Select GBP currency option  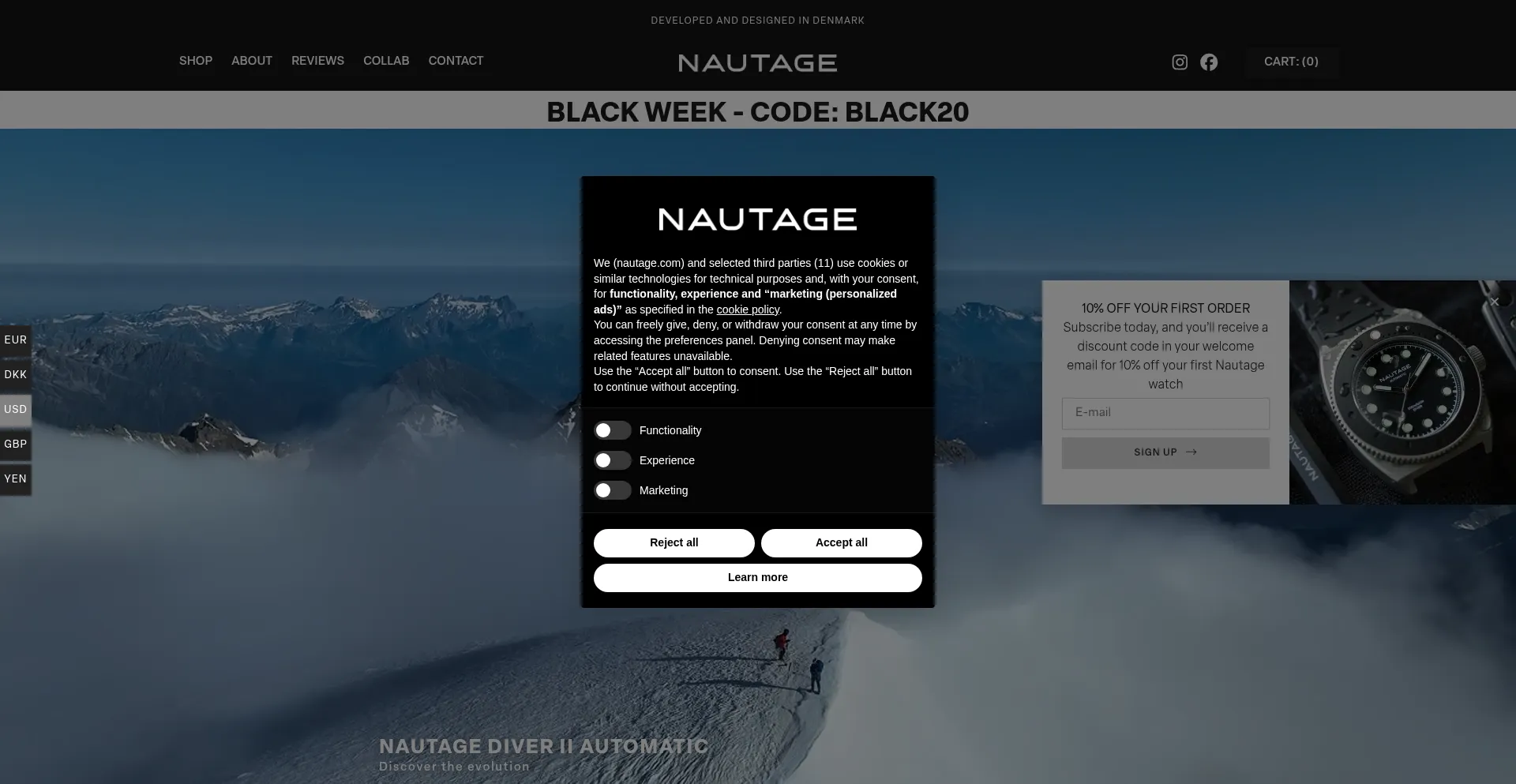(16, 444)
